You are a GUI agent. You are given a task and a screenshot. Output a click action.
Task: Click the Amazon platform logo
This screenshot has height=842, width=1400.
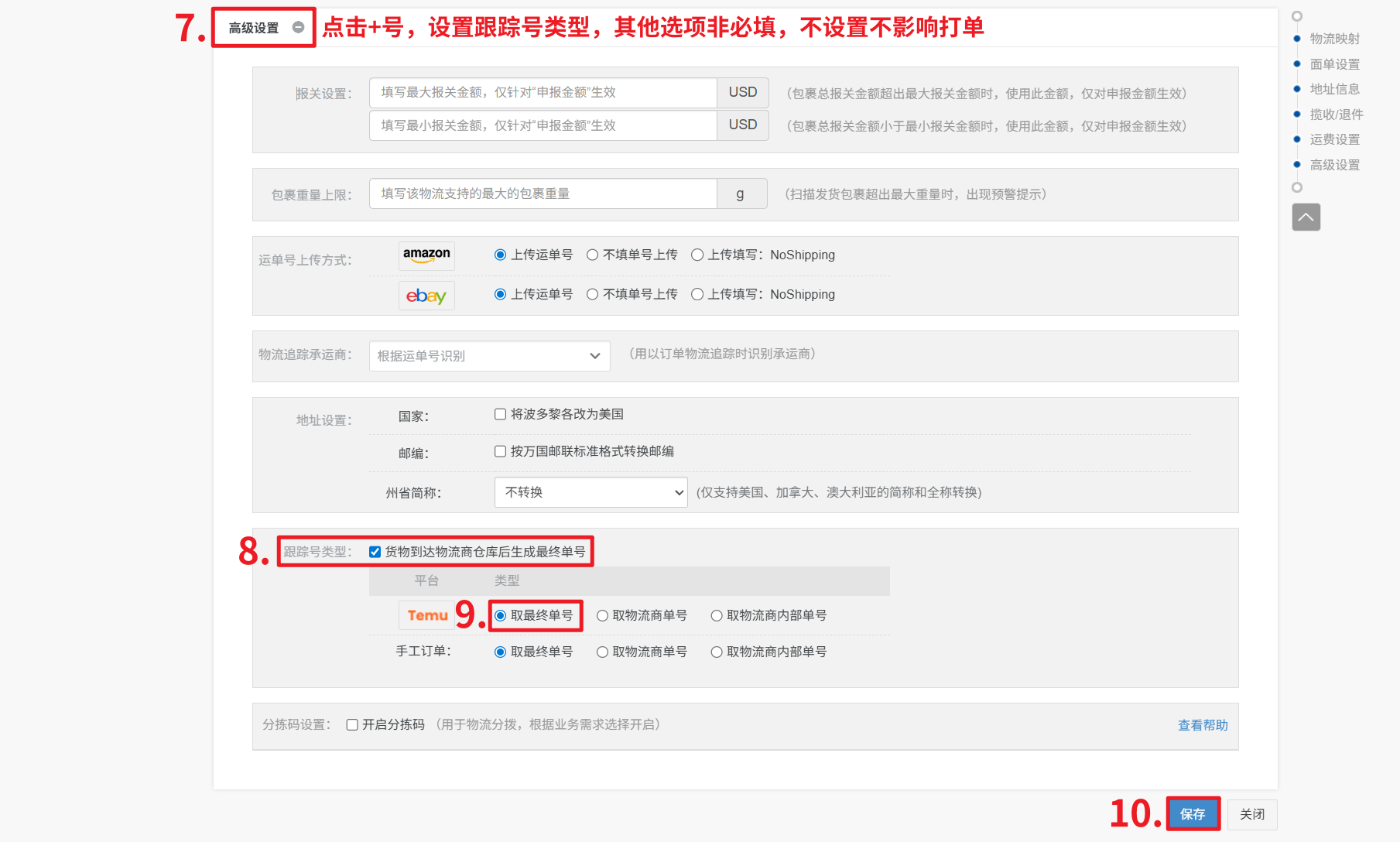tap(426, 255)
